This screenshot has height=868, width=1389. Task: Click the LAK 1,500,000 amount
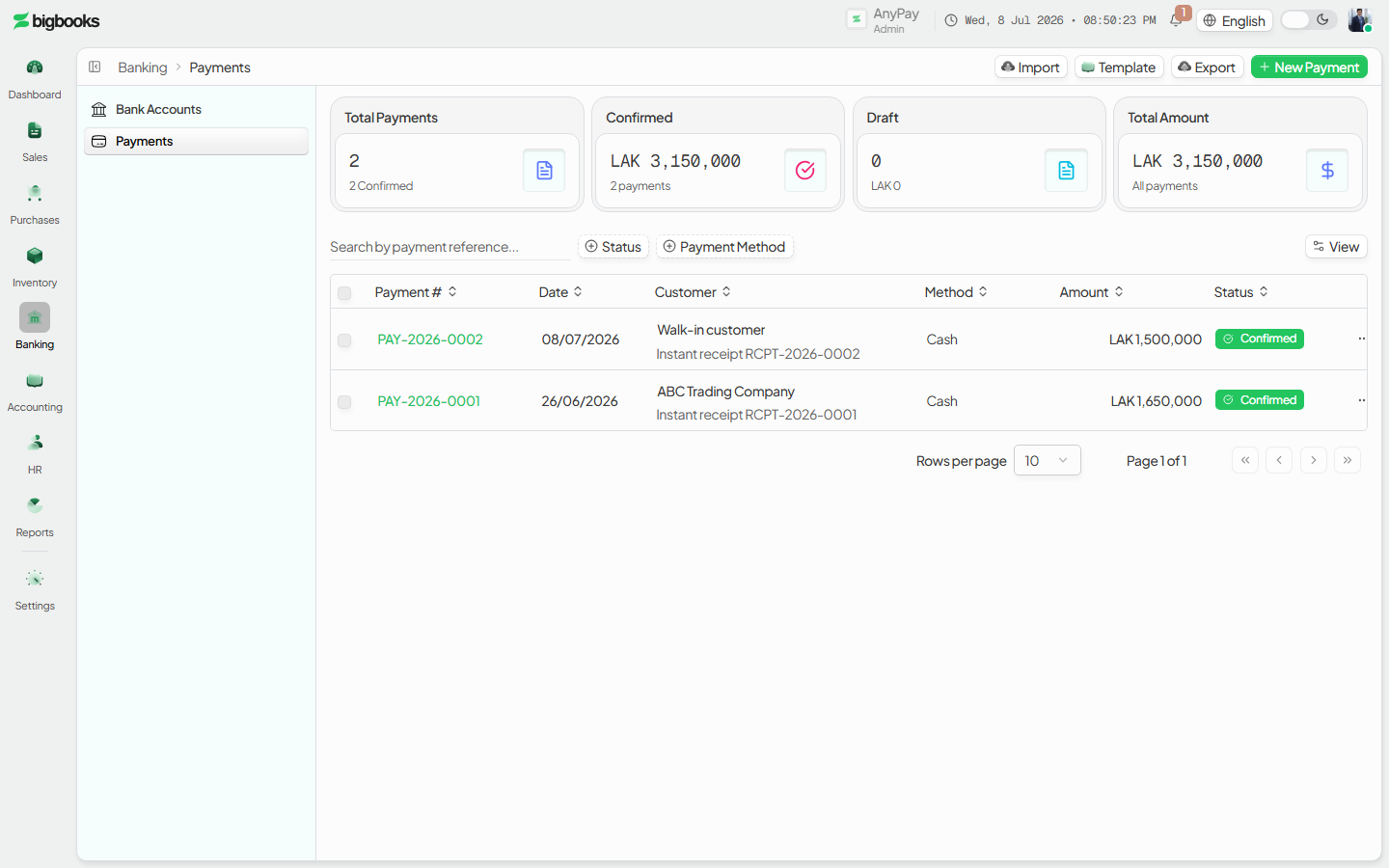[1156, 339]
